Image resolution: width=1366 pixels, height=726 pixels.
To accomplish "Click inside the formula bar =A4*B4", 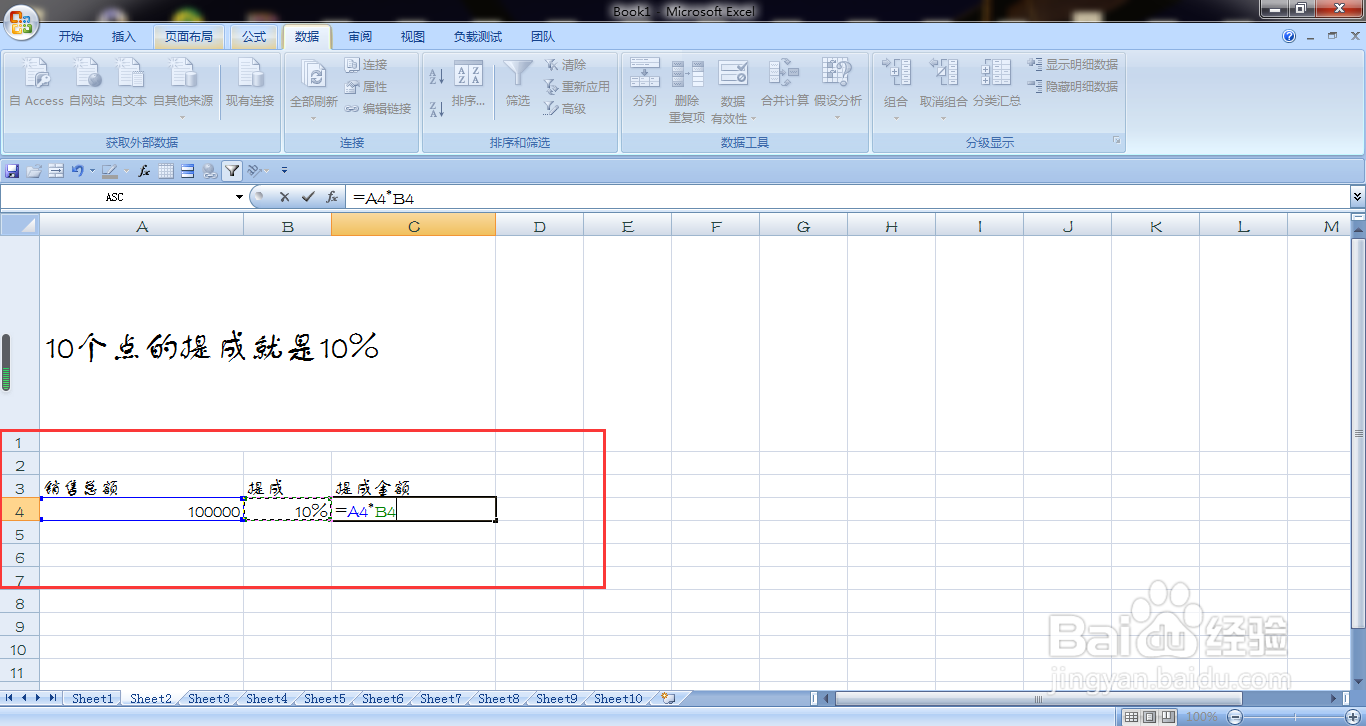I will pos(848,198).
